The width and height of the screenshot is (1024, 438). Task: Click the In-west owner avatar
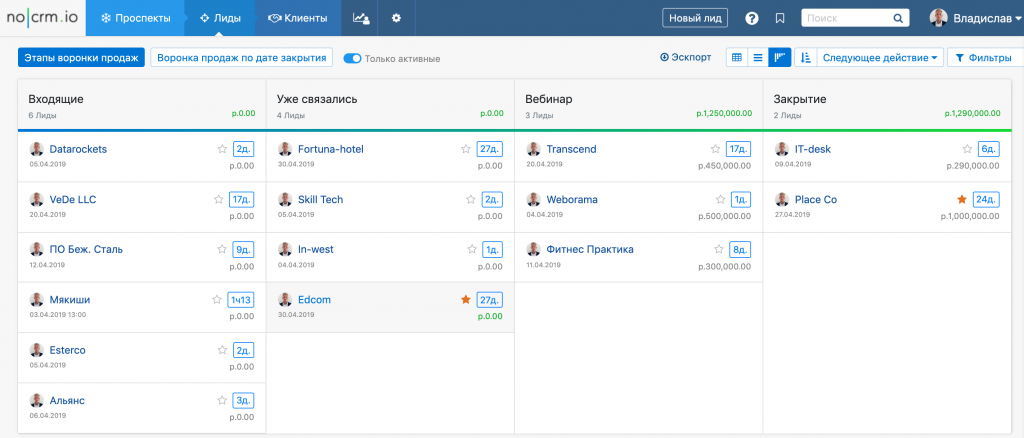(285, 249)
